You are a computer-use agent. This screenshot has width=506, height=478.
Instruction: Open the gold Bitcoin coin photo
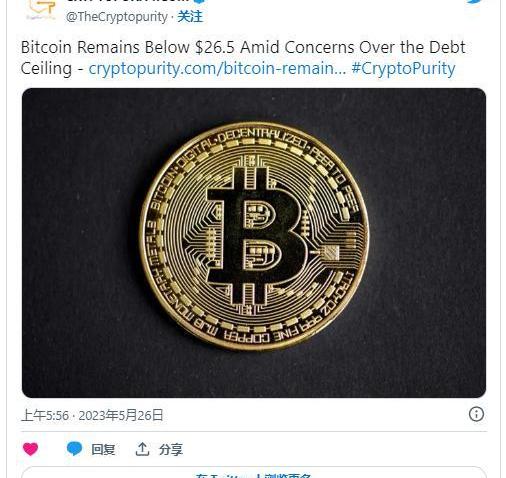254,236
